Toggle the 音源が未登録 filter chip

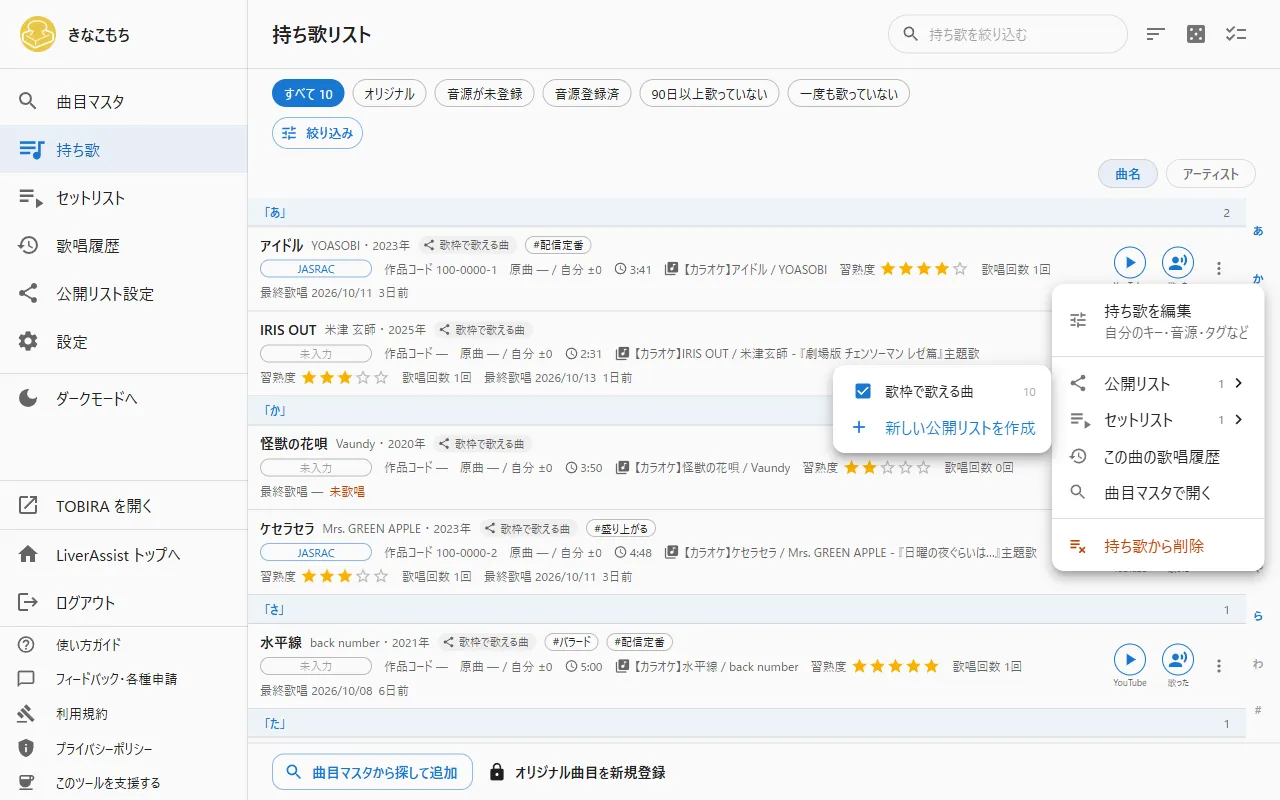(x=485, y=94)
